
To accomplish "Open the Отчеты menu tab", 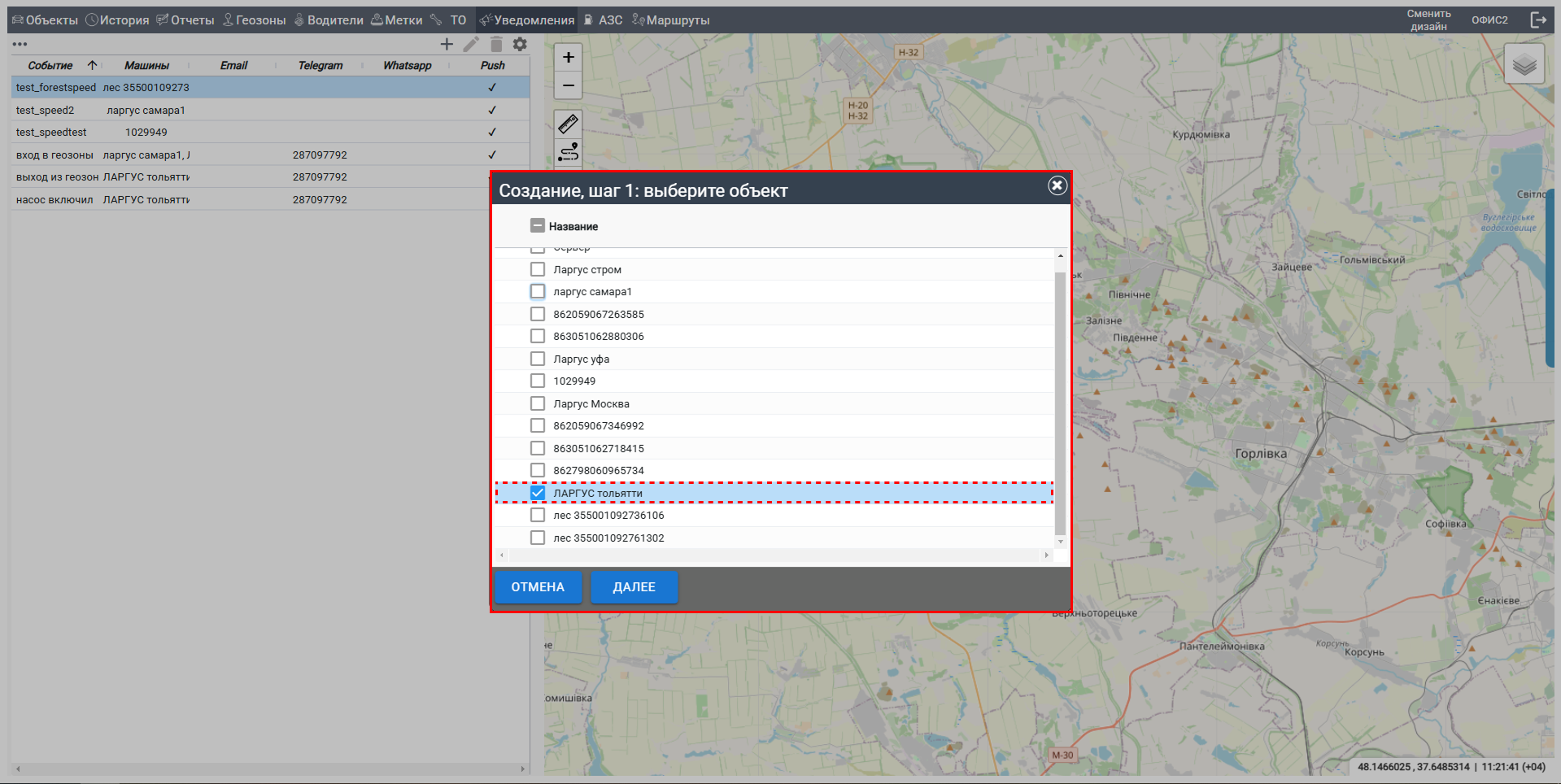I will tap(185, 20).
